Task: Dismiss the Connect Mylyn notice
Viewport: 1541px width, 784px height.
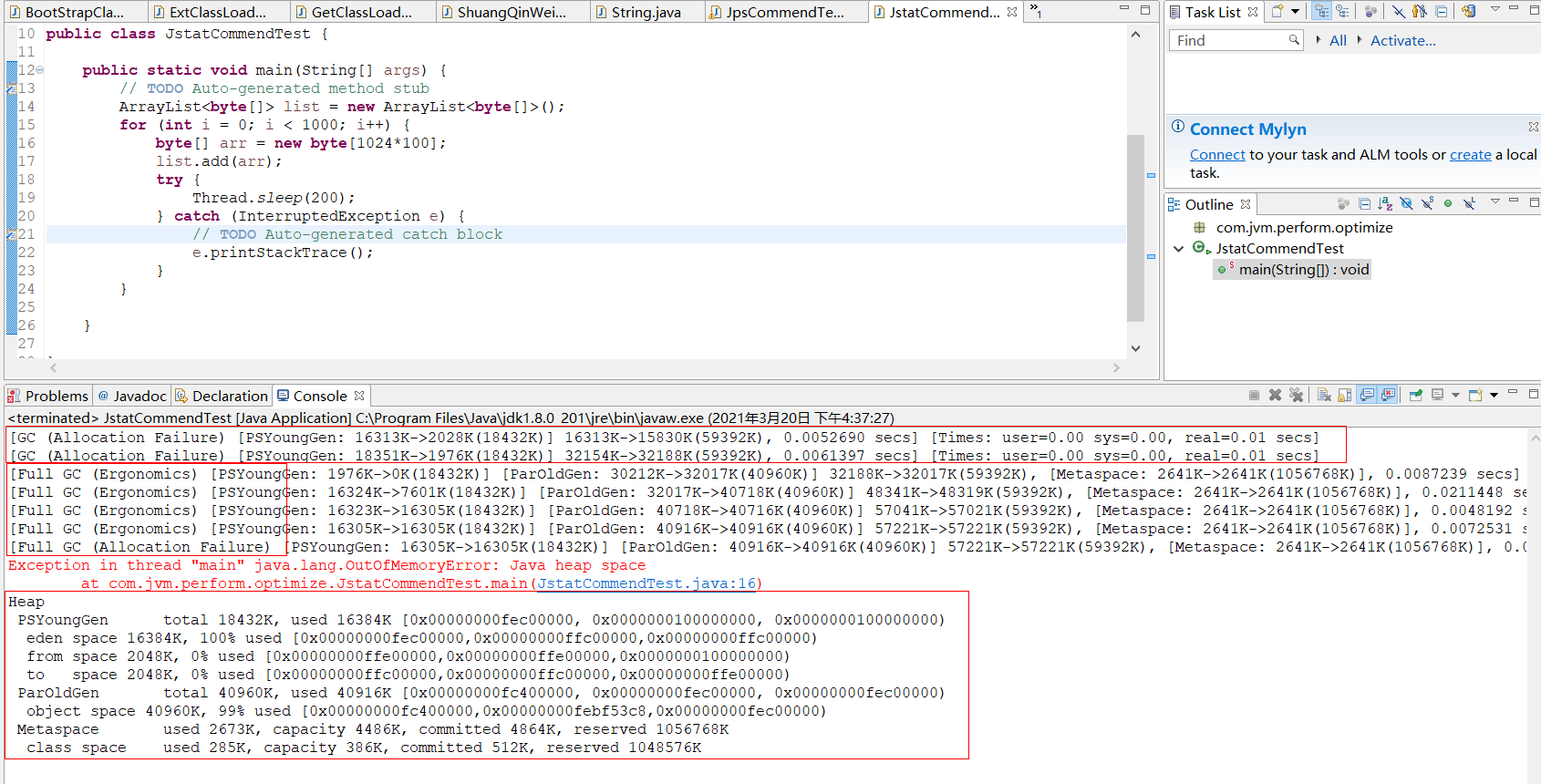Action: pyautogui.click(x=1534, y=127)
